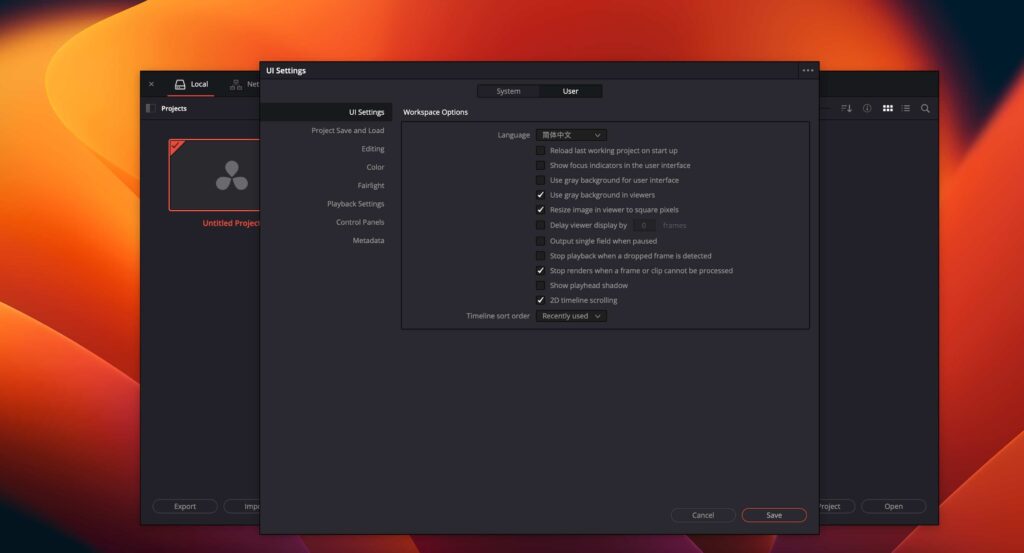
Task: Open Project Save and Load settings
Action: pyautogui.click(x=347, y=131)
